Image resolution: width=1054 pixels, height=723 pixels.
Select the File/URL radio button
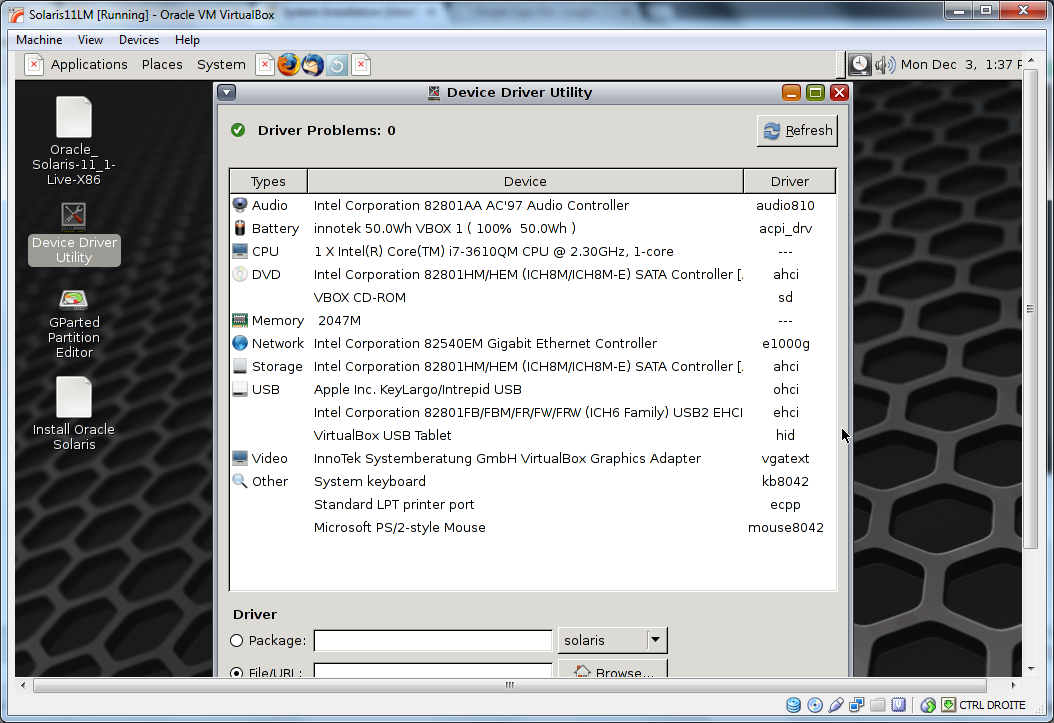(x=237, y=672)
